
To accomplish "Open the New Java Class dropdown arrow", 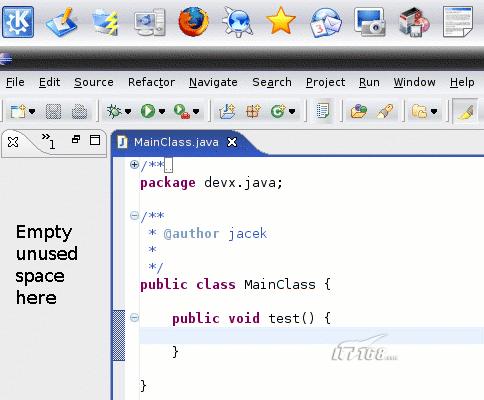I will pyautogui.click(x=292, y=111).
